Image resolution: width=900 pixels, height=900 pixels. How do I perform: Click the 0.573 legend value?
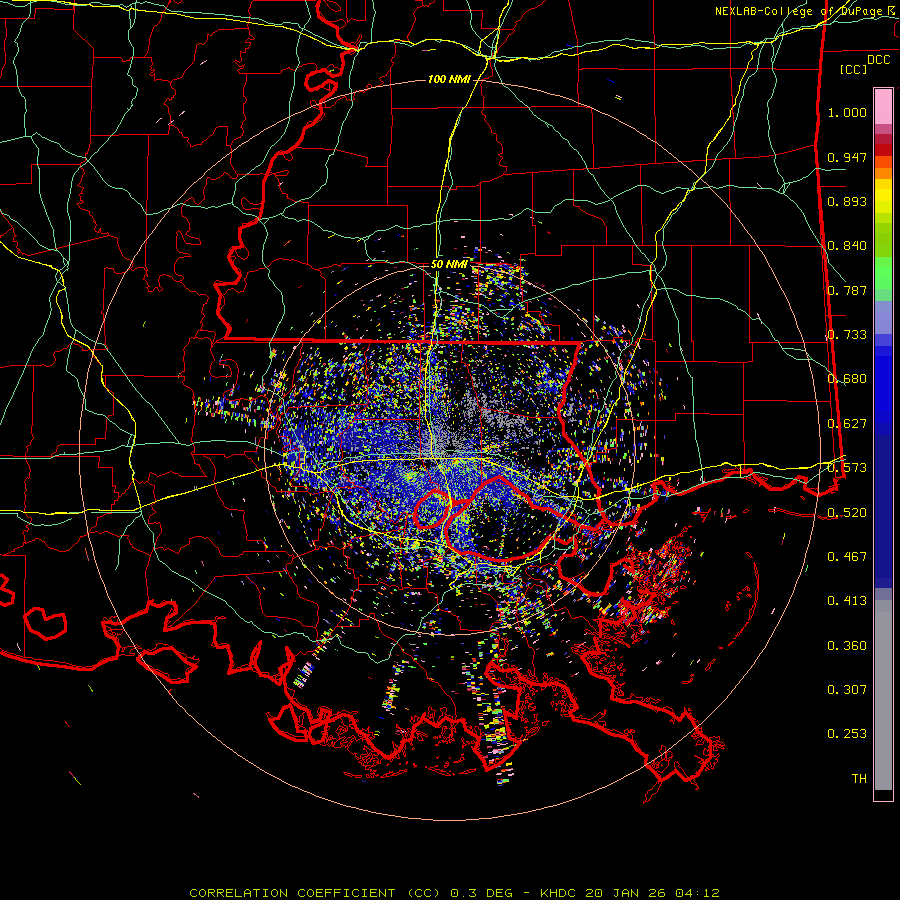[847, 468]
